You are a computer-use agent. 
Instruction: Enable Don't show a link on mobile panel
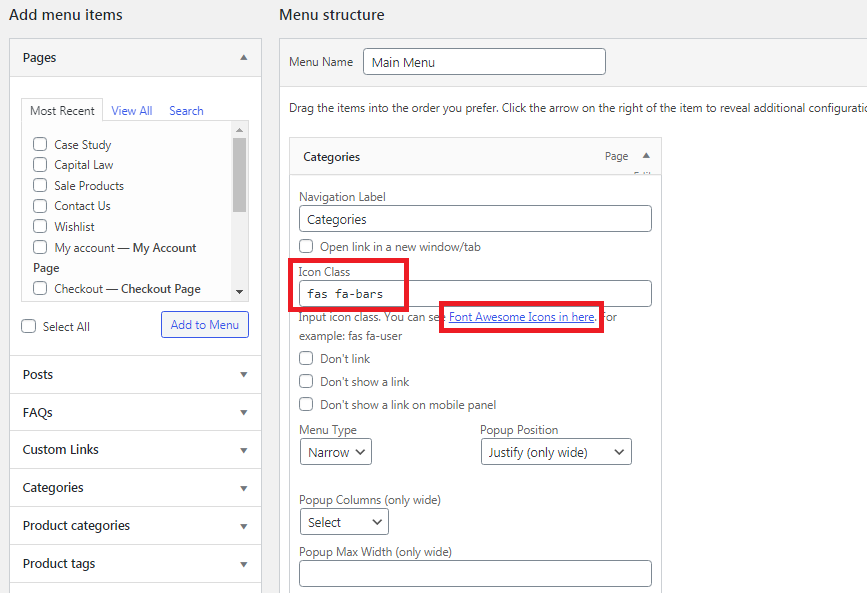[307, 405]
